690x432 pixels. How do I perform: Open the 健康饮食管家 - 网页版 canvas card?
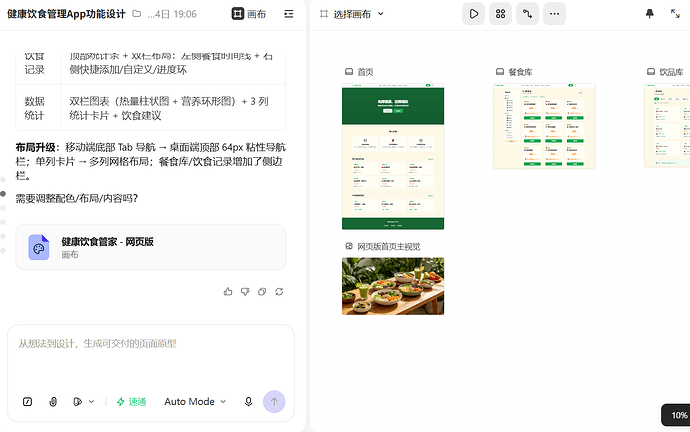point(150,247)
